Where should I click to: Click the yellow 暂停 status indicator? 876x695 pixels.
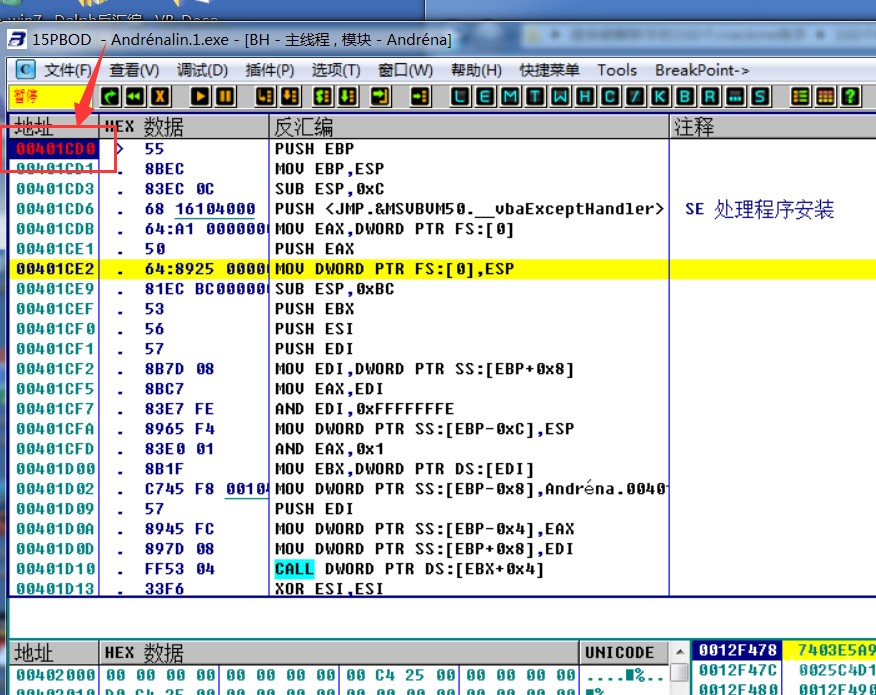[50, 97]
